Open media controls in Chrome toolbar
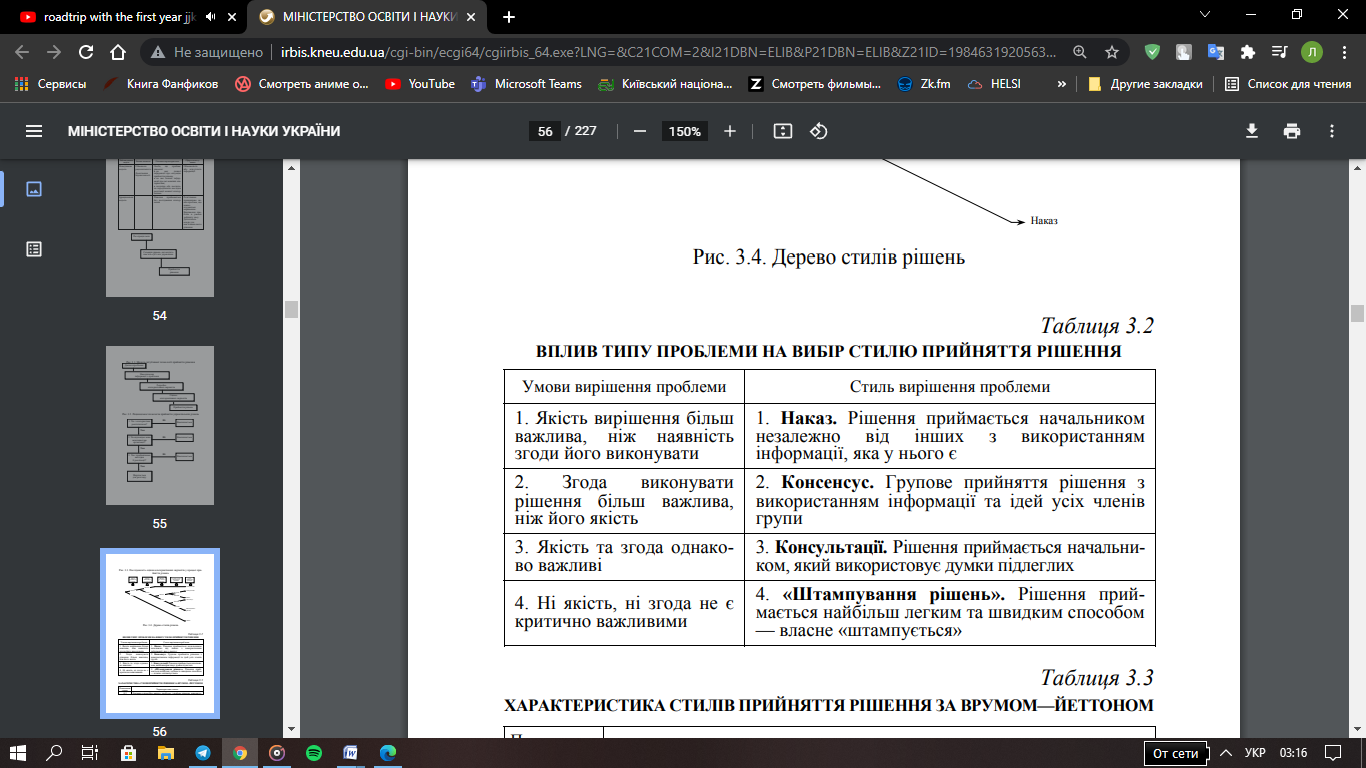The image size is (1366, 768). click(1279, 52)
